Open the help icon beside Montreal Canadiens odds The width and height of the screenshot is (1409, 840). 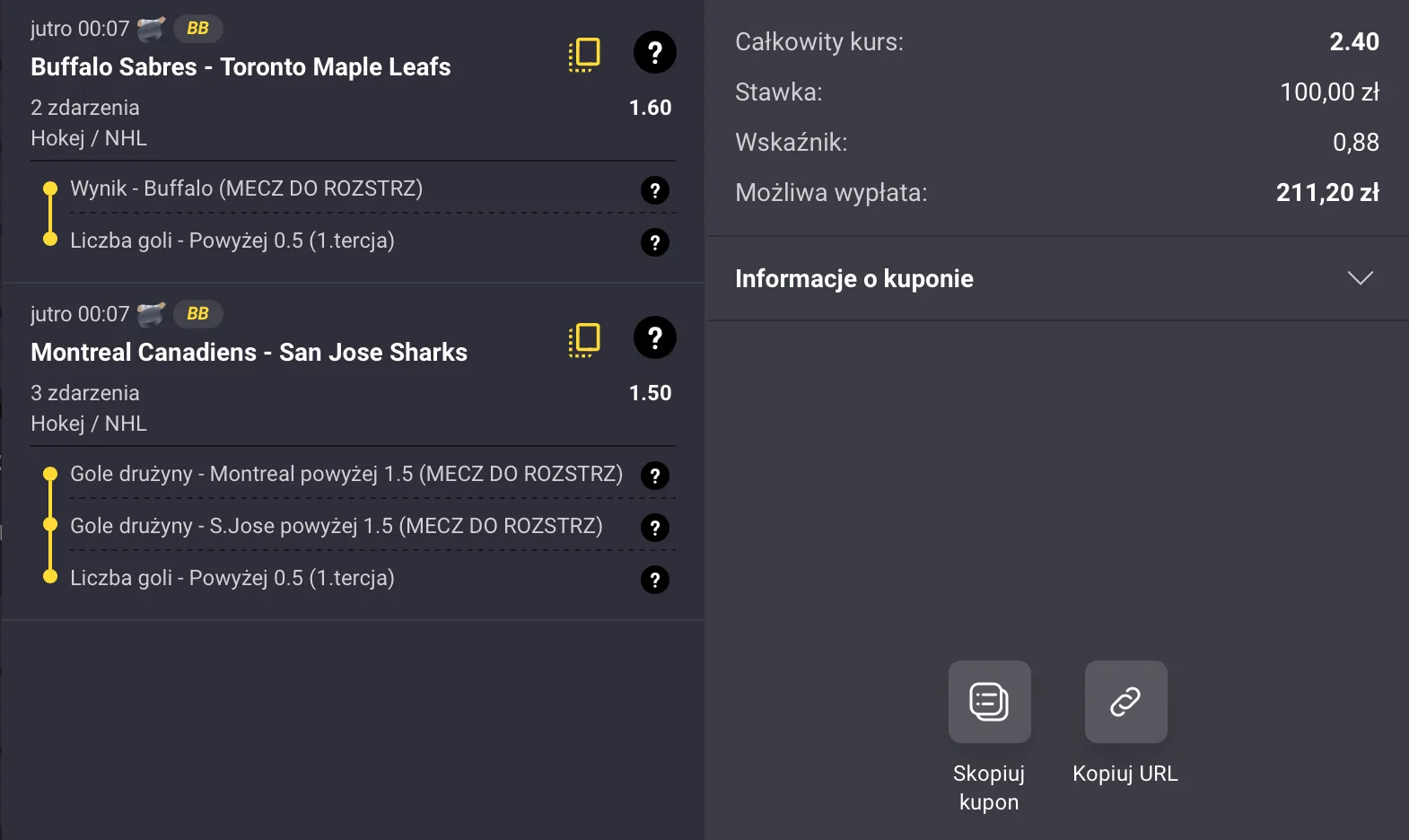[655, 338]
